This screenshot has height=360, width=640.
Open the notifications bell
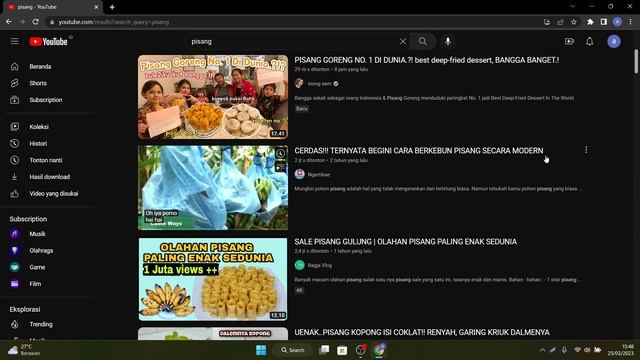590,41
